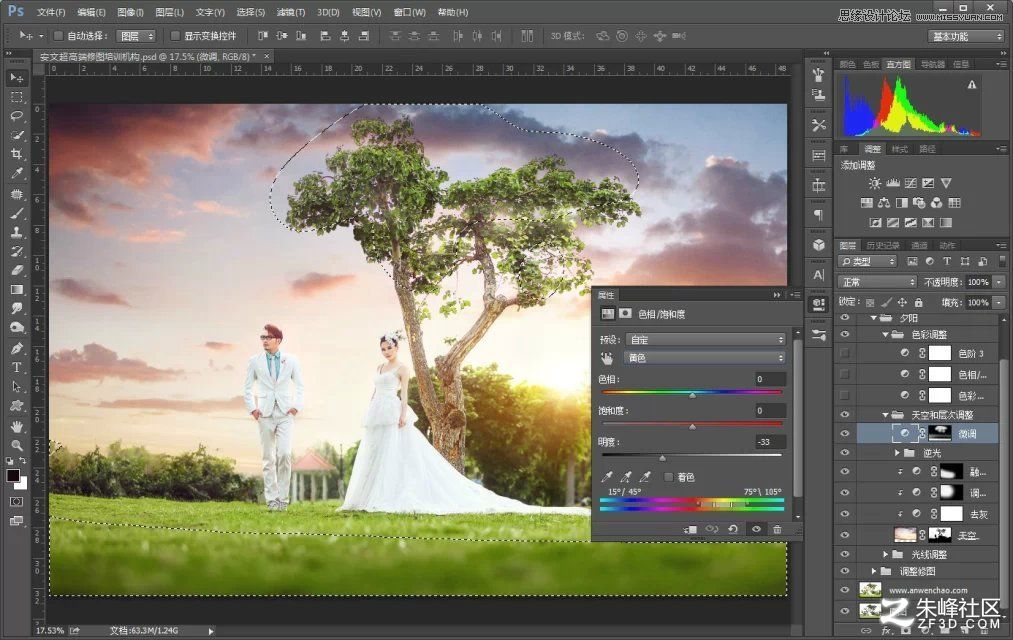Select the Quick Selection tool

16,136
